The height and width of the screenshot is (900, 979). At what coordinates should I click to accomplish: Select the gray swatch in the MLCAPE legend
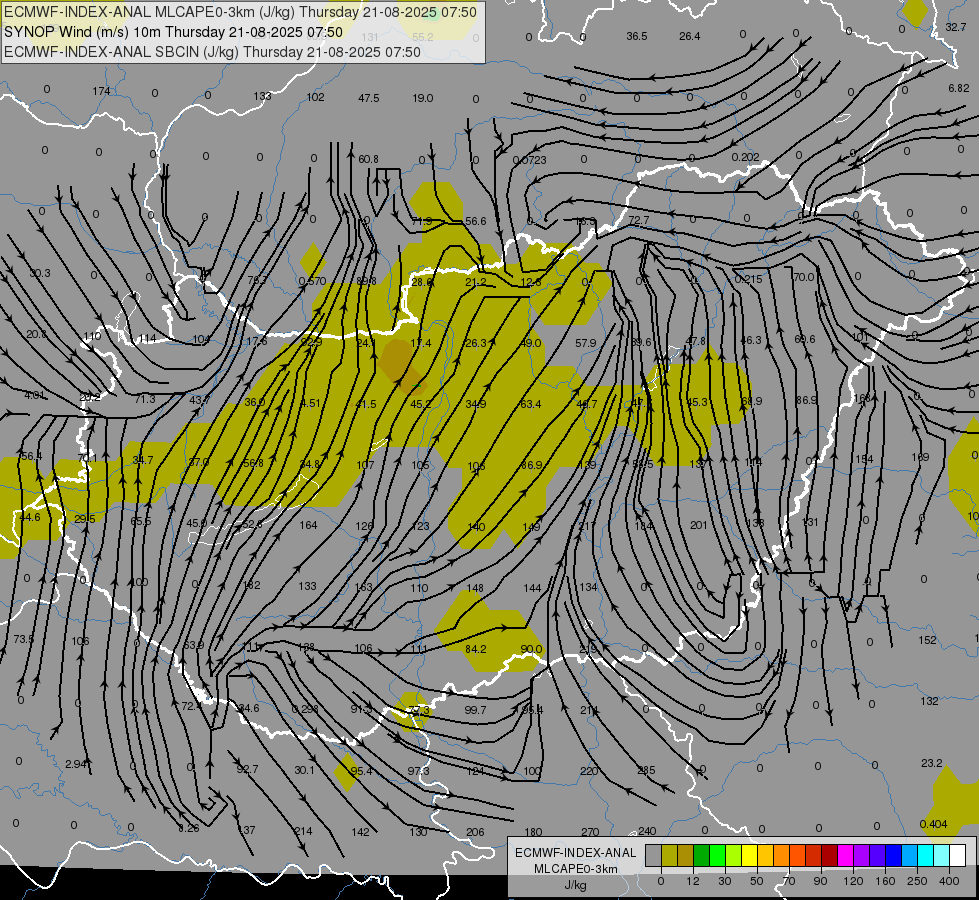(x=653, y=855)
